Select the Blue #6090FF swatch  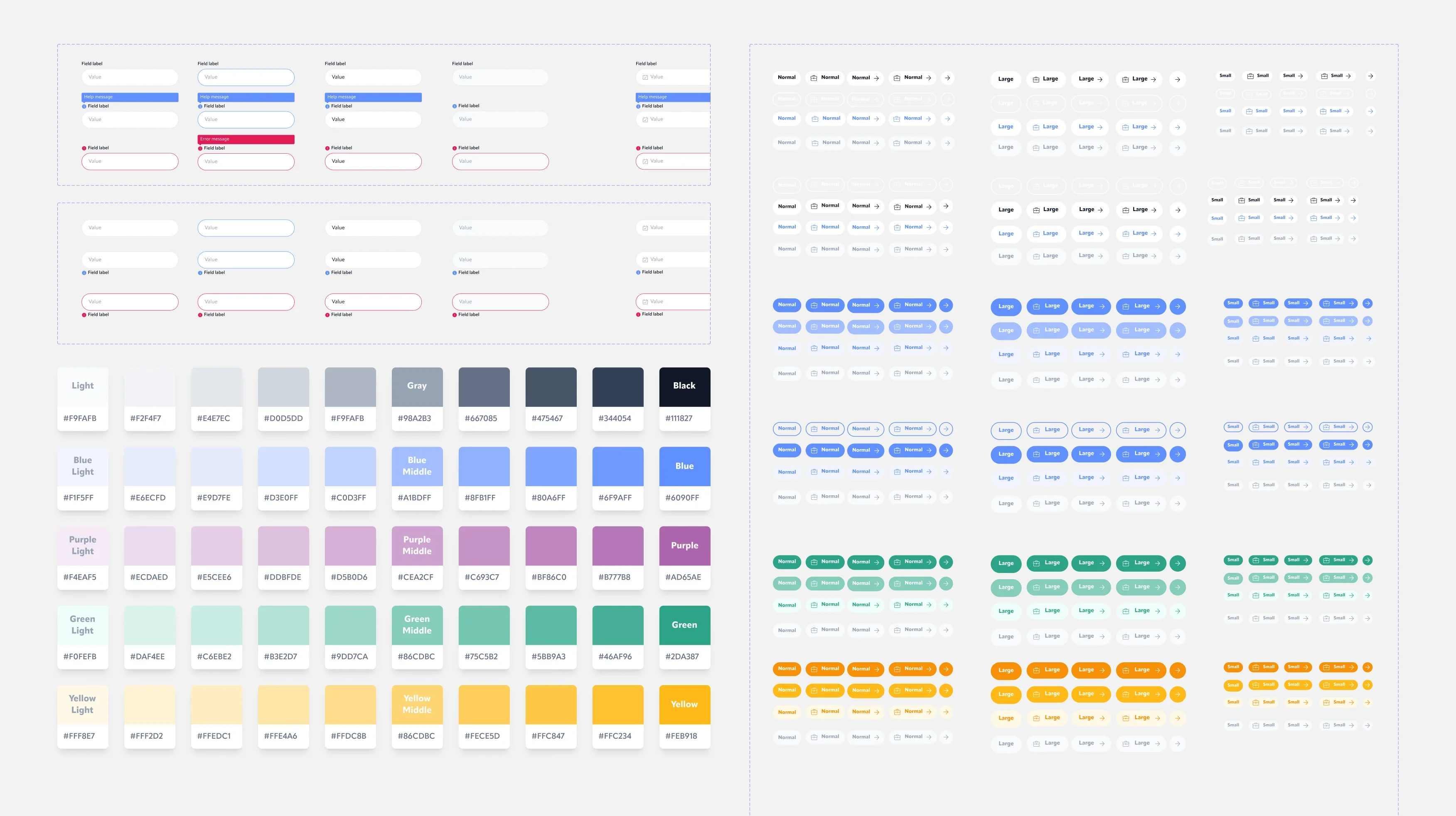(684, 479)
